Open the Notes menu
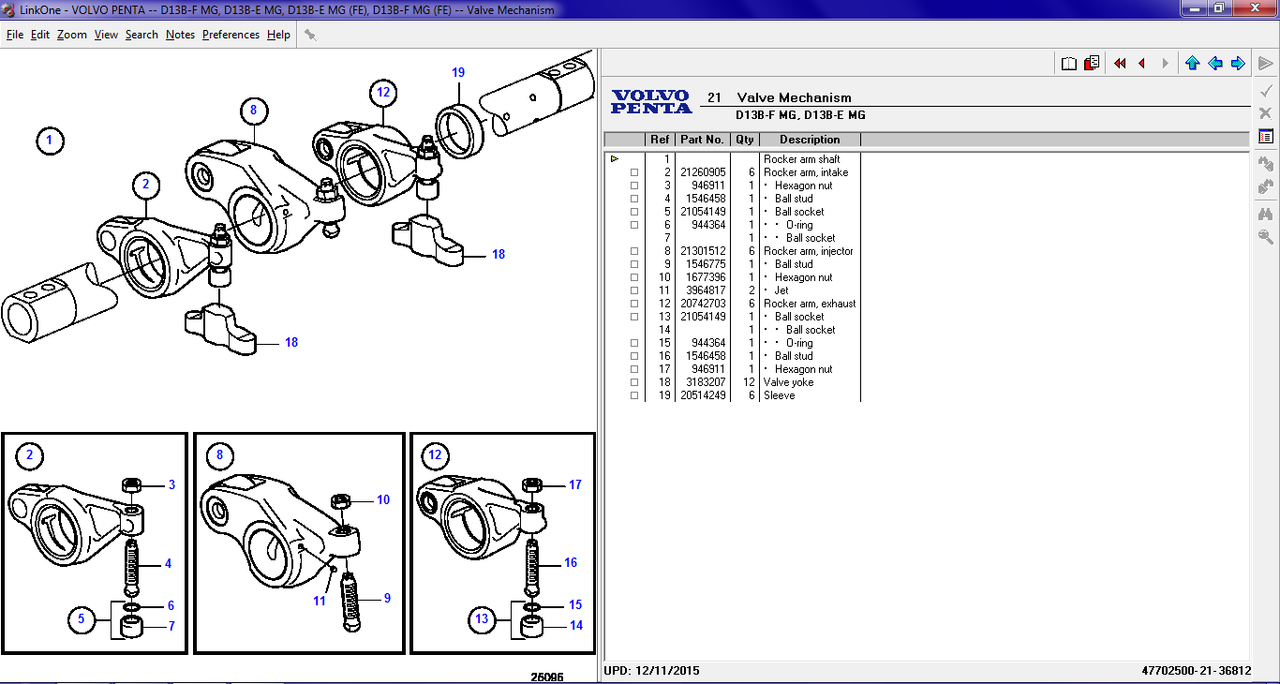The height and width of the screenshot is (684, 1280). click(180, 34)
